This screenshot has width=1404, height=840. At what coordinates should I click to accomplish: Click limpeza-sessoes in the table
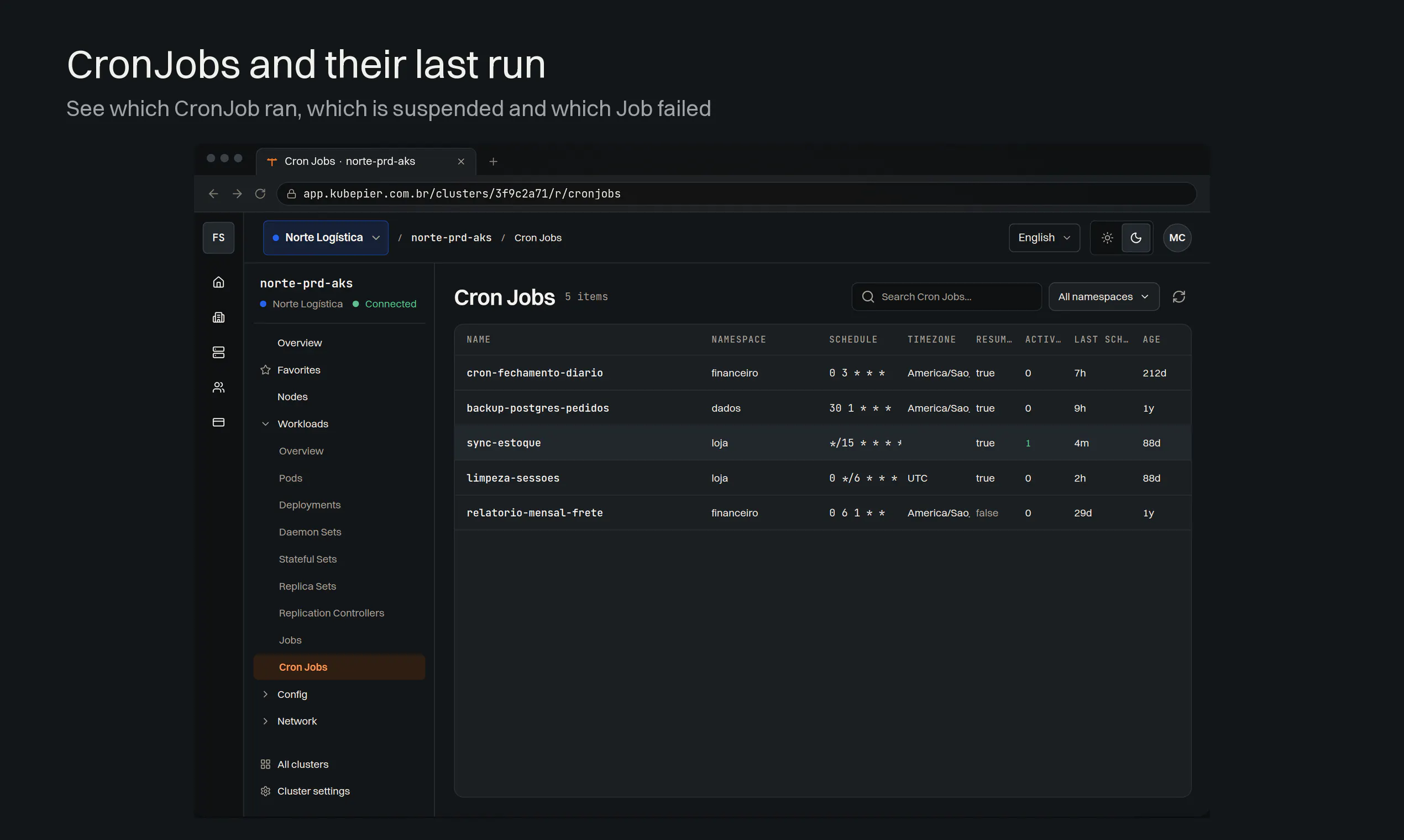(513, 478)
